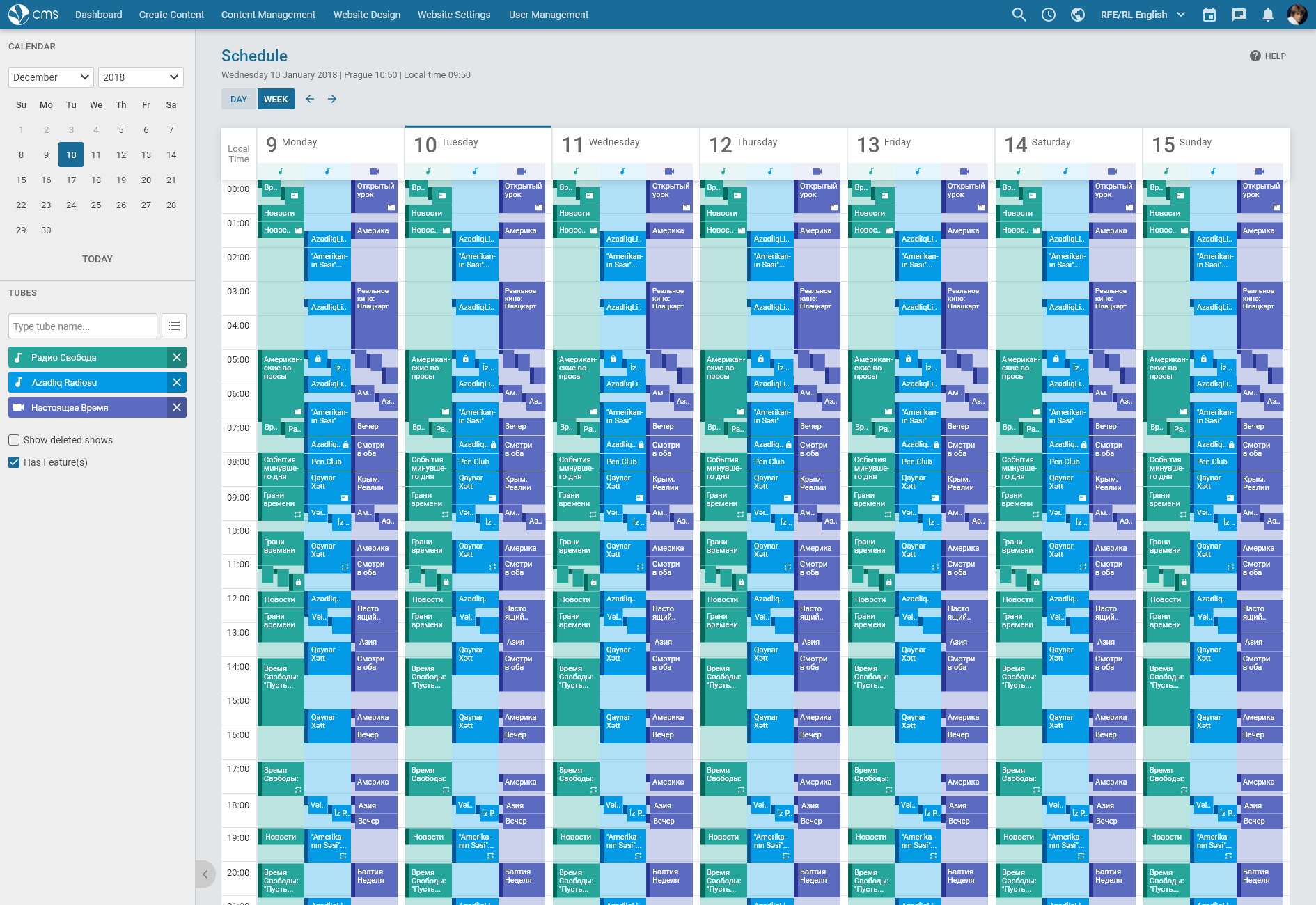Open the User Management menu
The width and height of the screenshot is (1316, 905).
coord(549,15)
